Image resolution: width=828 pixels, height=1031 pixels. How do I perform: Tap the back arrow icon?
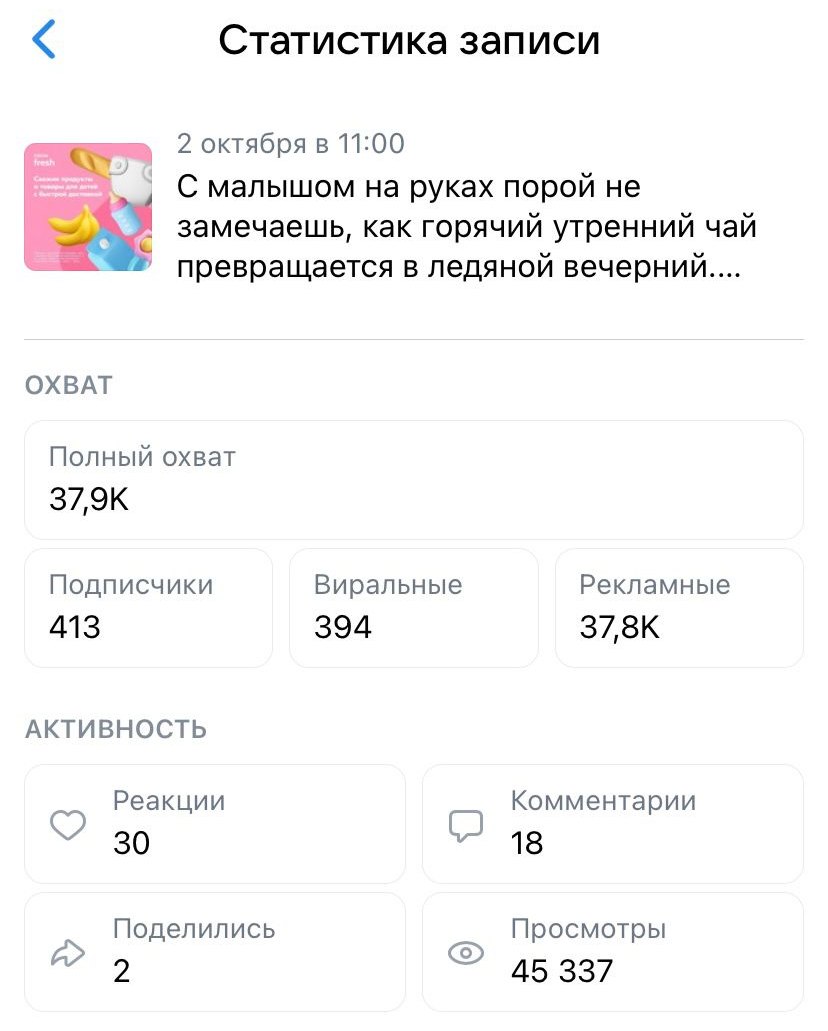(44, 40)
